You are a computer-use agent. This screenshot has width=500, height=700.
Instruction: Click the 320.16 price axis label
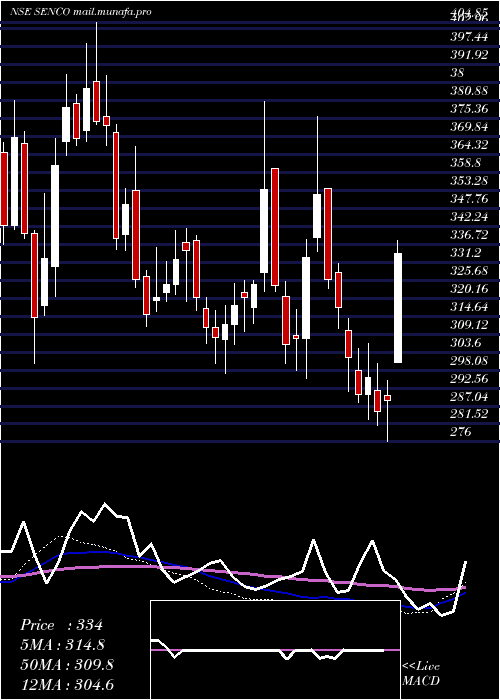tap(470, 289)
